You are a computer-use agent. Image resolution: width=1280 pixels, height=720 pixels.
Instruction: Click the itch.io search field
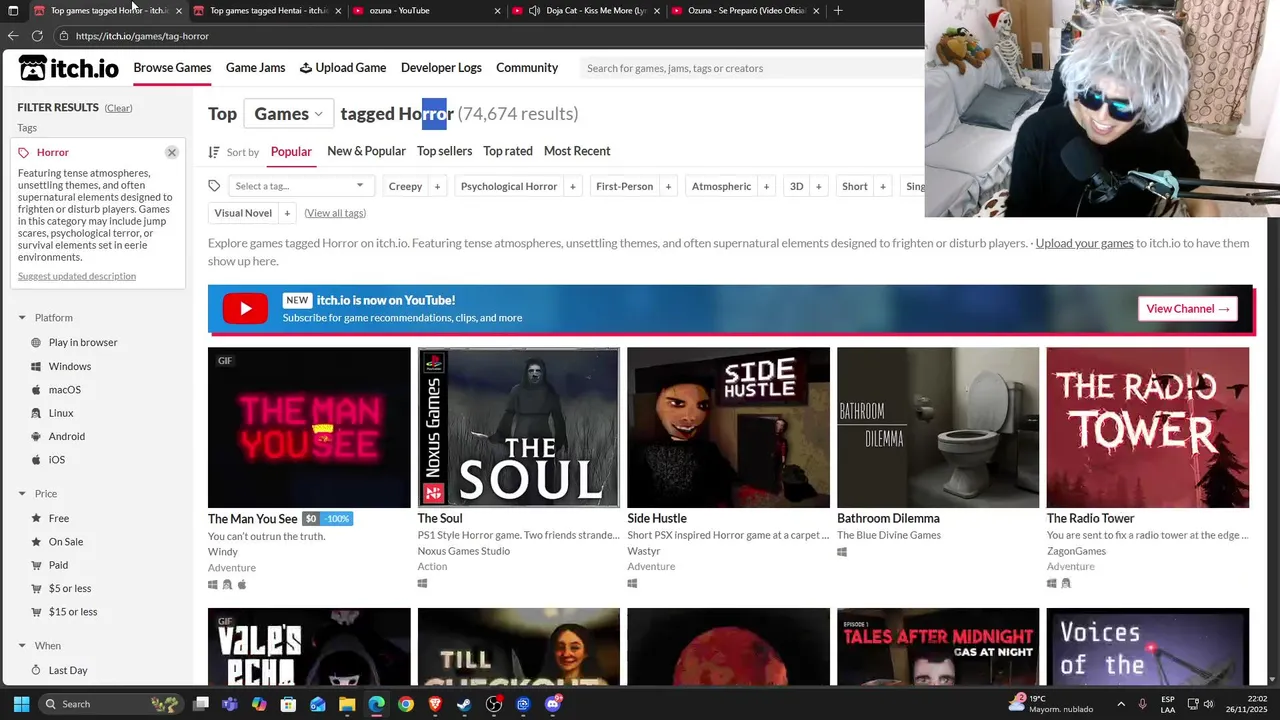point(752,68)
